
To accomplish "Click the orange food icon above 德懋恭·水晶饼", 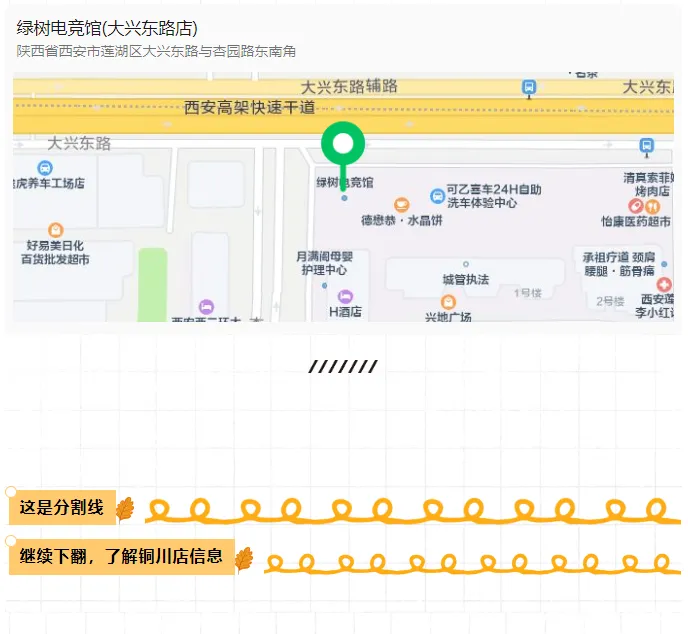I will point(401,204).
